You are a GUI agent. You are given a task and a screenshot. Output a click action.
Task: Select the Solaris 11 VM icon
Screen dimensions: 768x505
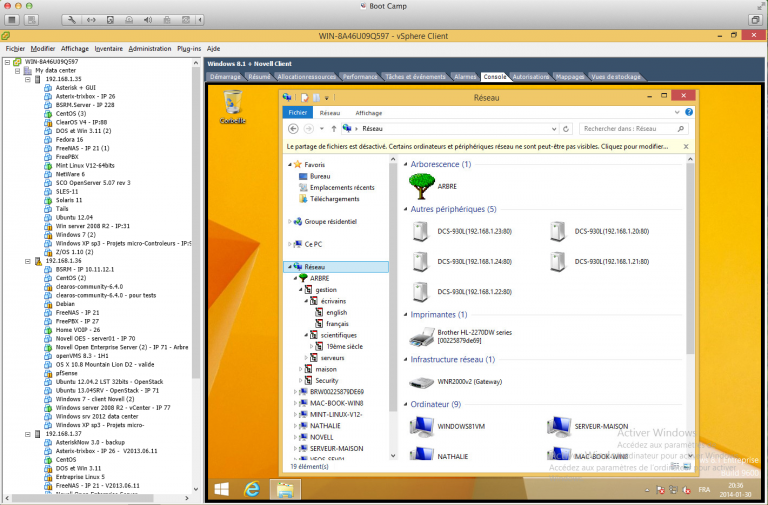point(48,200)
